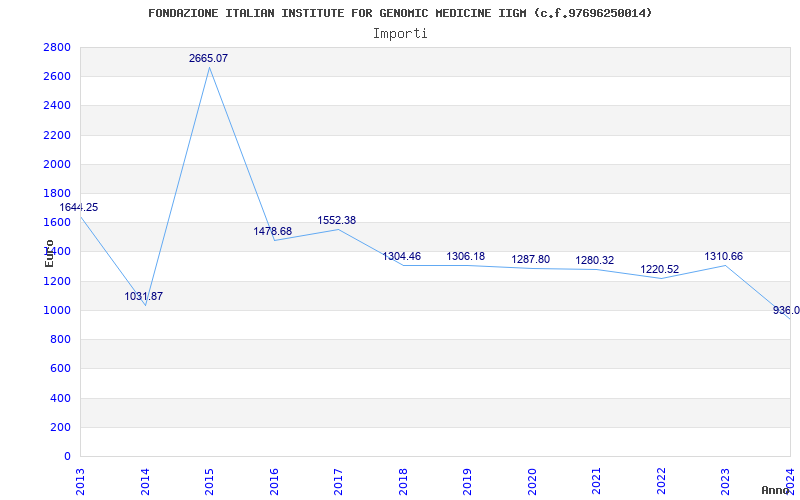The width and height of the screenshot is (800, 500).
Task: Click the 2665.07 peak data label
Action: tap(208, 58)
